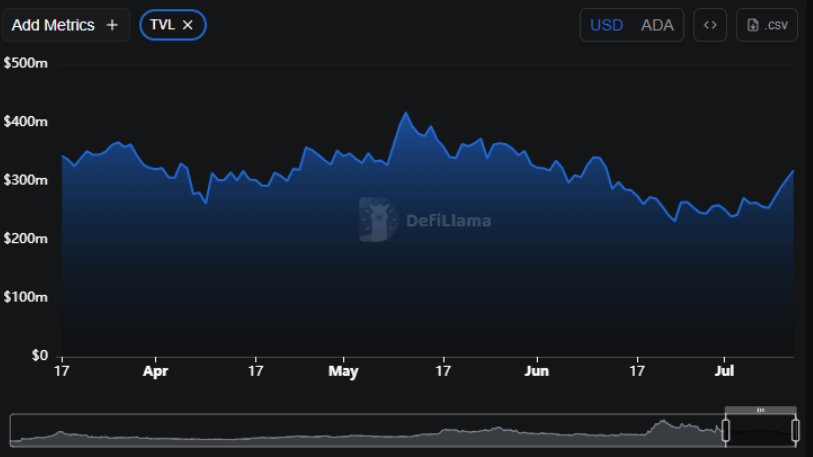Click the left handle of the range selector
The image size is (813, 457).
coord(726,430)
